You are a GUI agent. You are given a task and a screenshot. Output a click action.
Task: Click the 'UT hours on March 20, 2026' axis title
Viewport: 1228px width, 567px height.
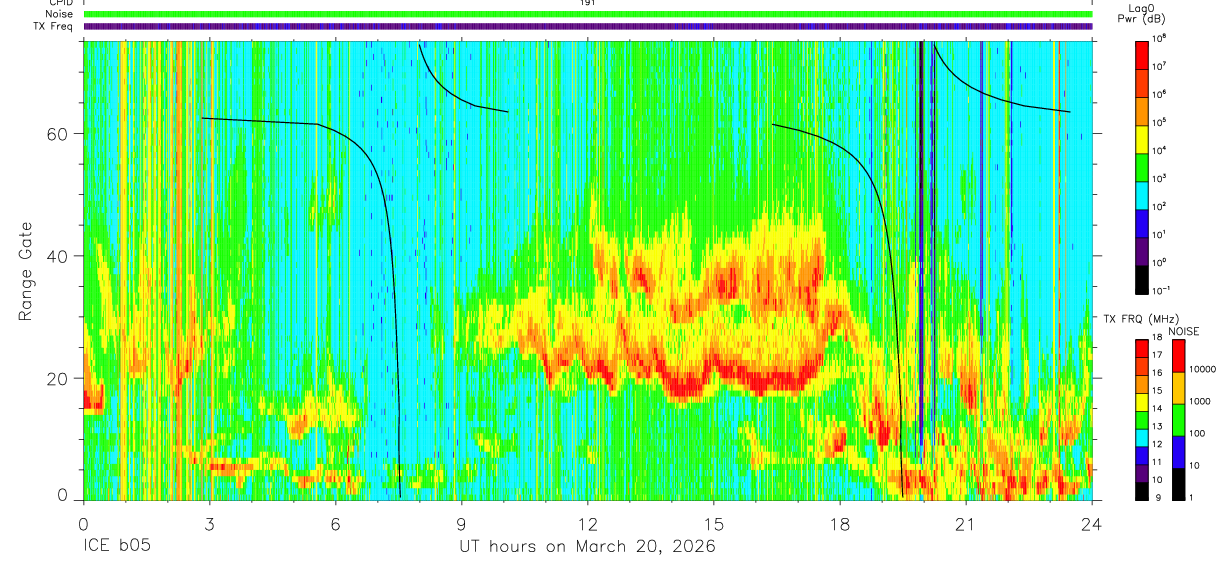[587, 548]
